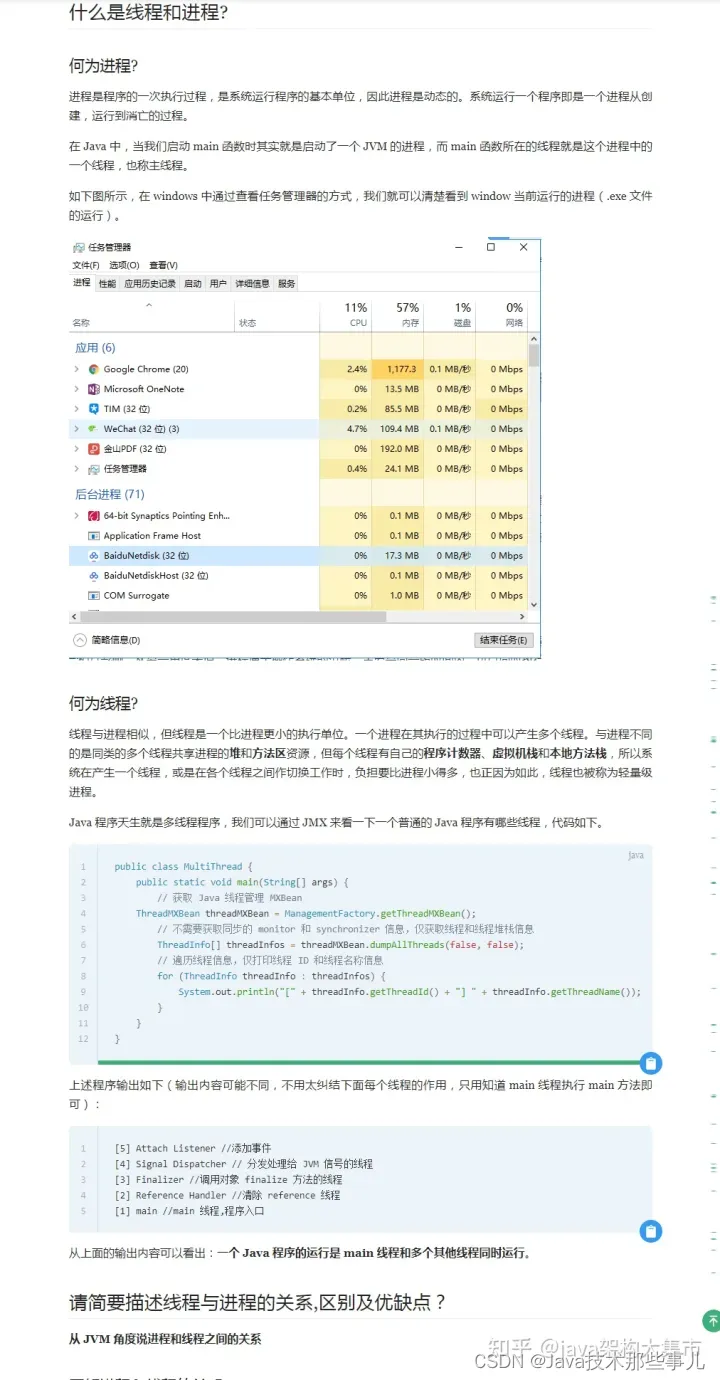Viewport: 720px width, 1380px height.
Task: Click the Task Manager title bar icon
Action: (x=78, y=247)
